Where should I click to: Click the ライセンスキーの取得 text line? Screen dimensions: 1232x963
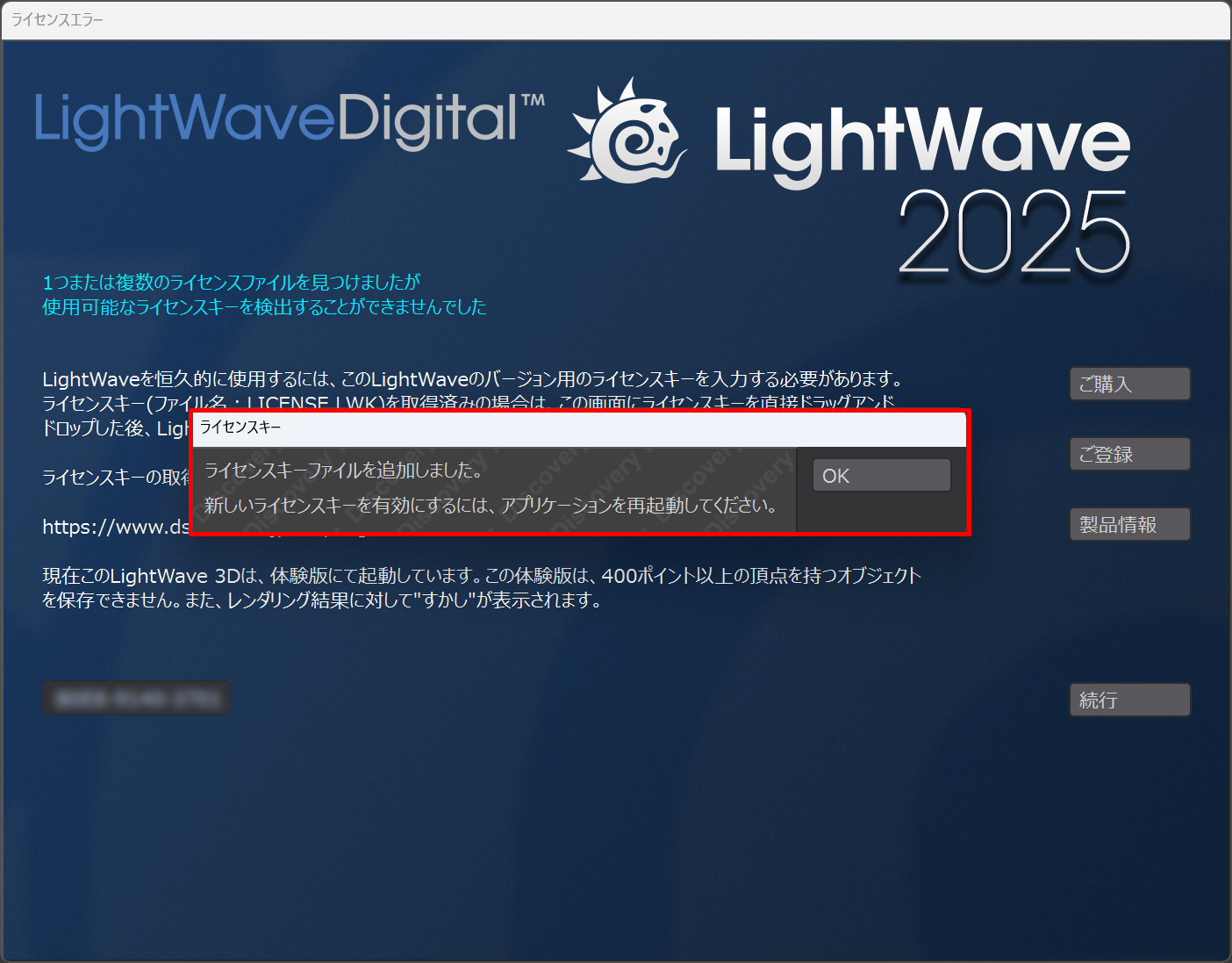tap(116, 478)
